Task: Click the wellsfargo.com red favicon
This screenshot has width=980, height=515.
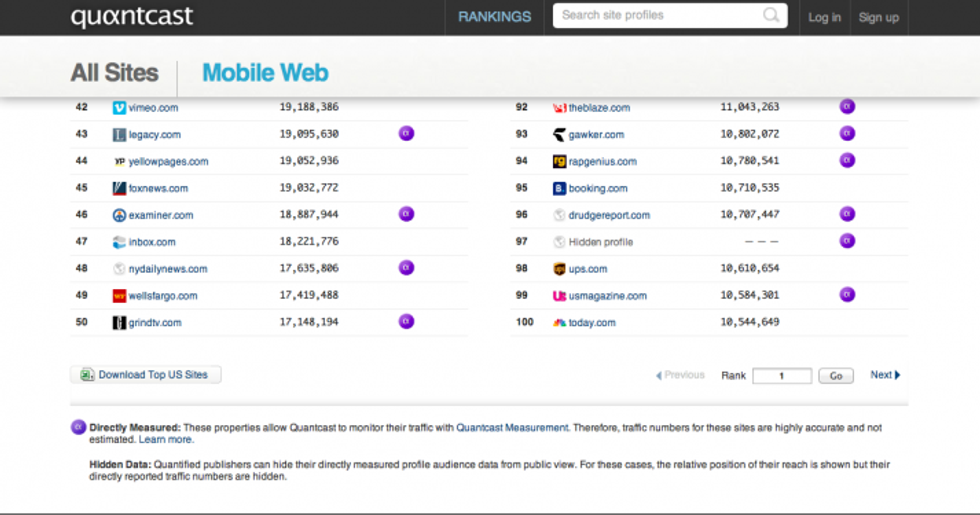Action: 119,296
